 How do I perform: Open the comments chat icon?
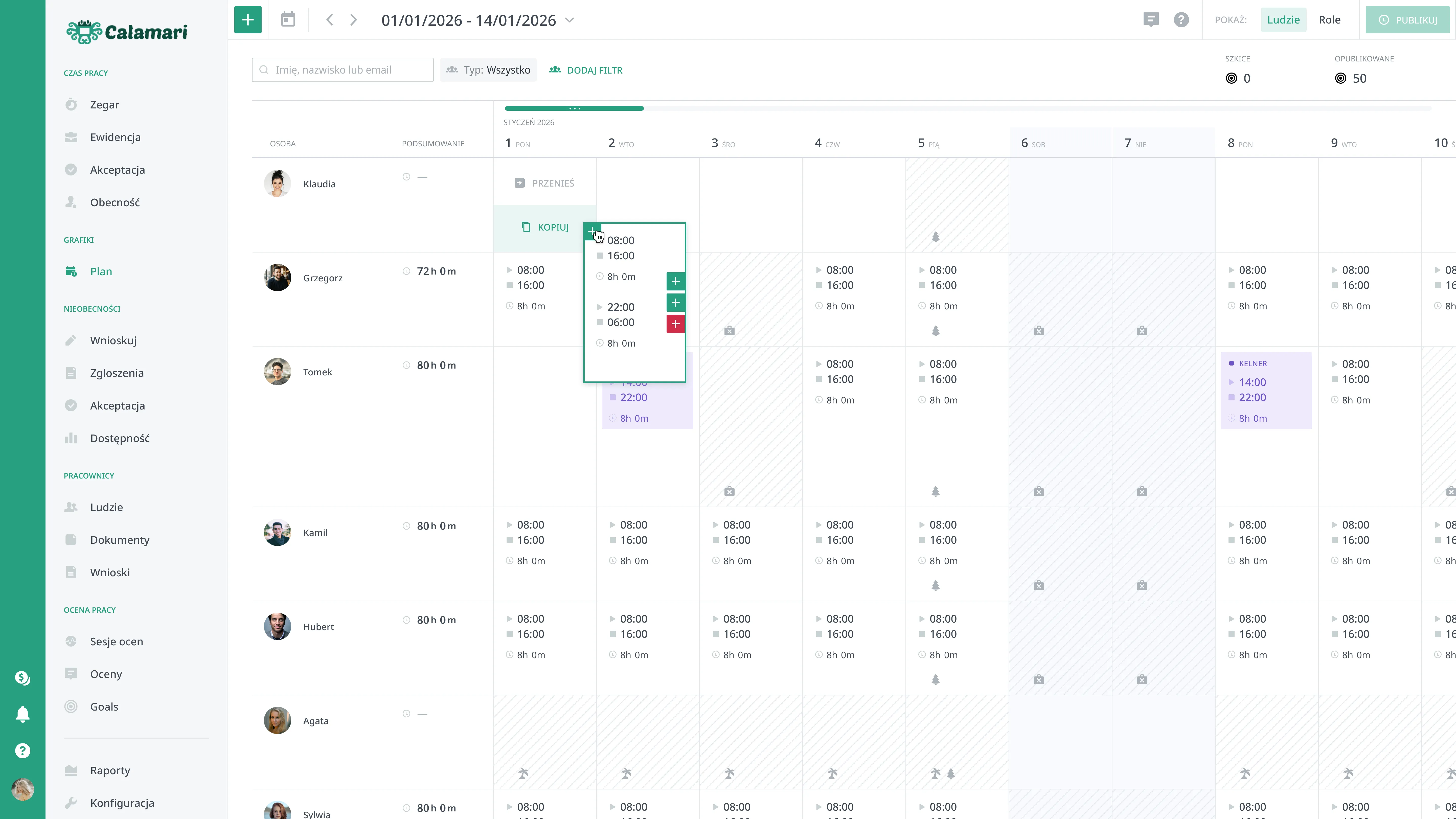pos(1151,20)
